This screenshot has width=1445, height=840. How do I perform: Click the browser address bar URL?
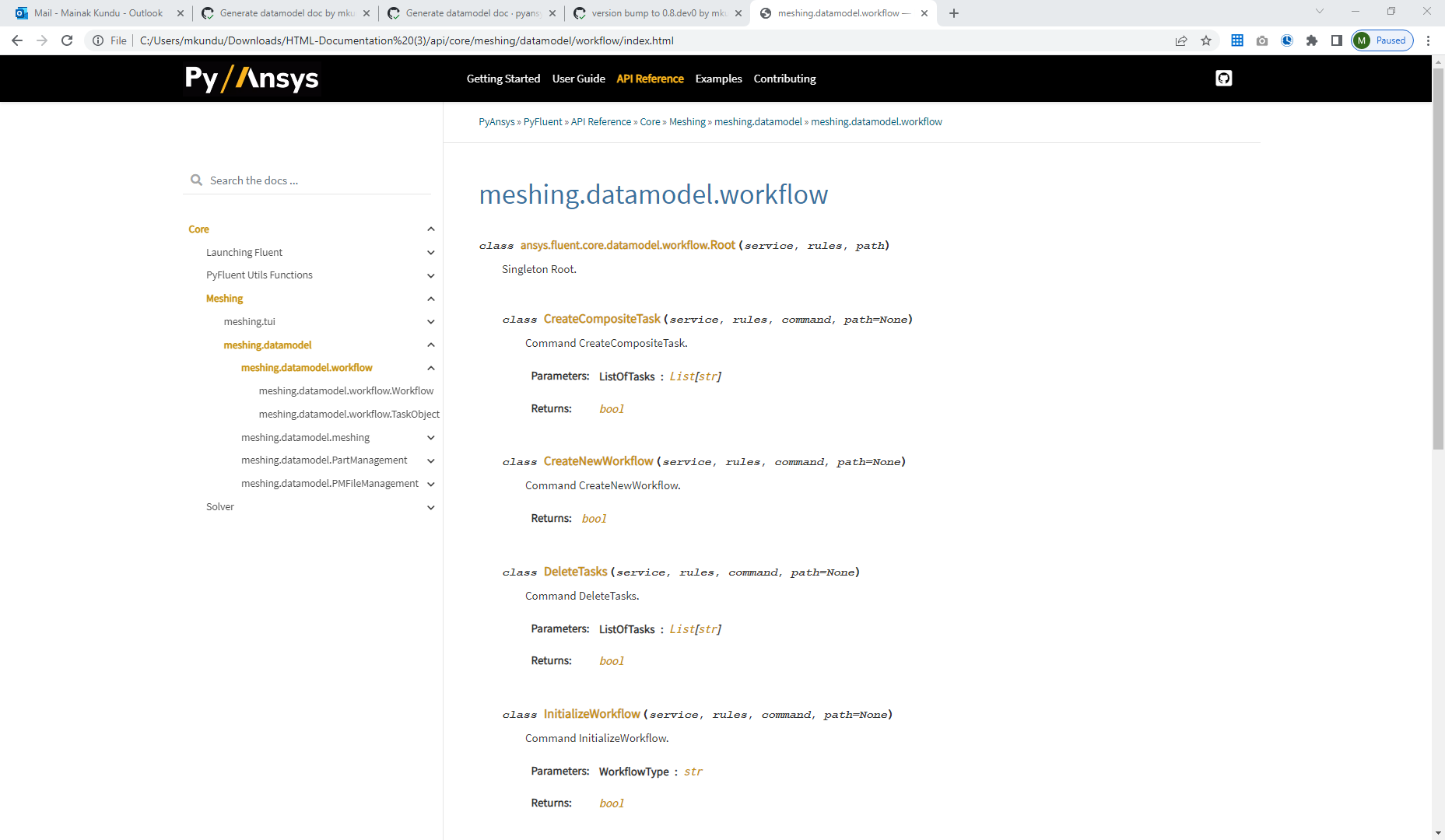407,40
